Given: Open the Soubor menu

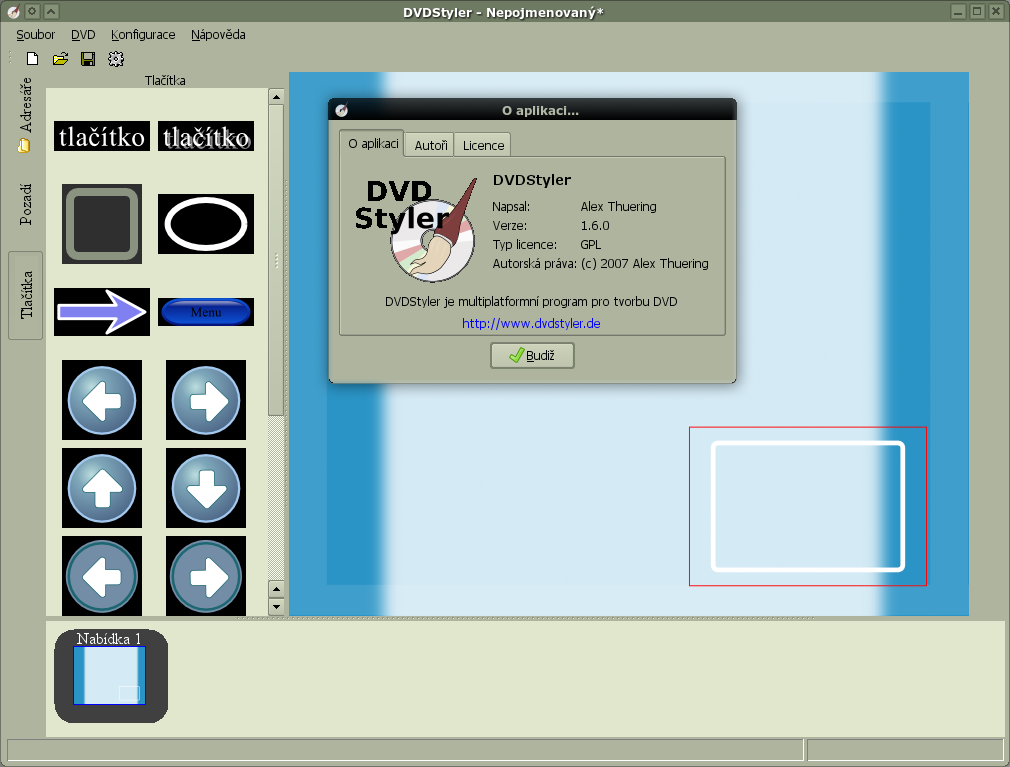Looking at the screenshot, I should pyautogui.click(x=35, y=35).
